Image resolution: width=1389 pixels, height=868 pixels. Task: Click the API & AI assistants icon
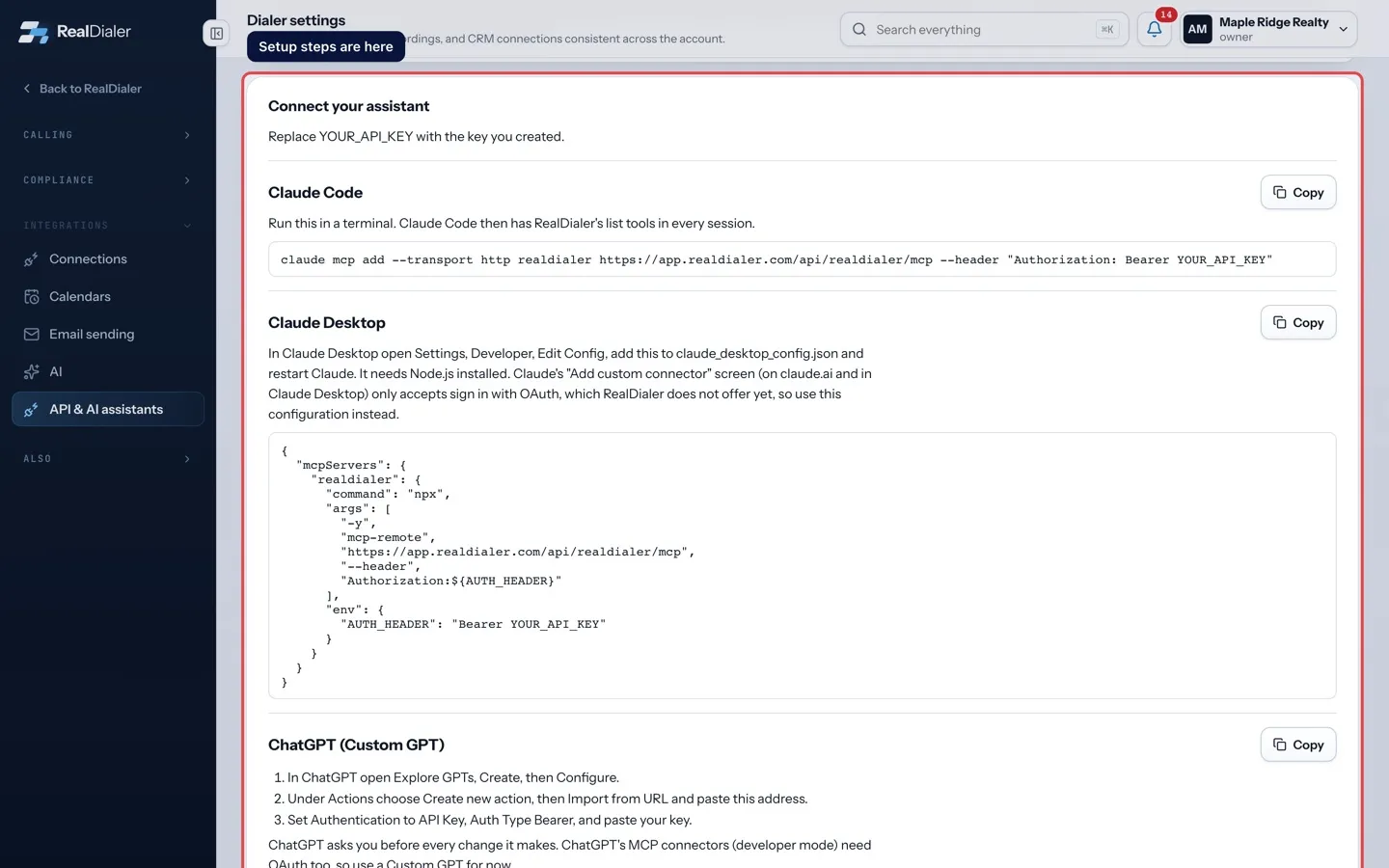(31, 410)
